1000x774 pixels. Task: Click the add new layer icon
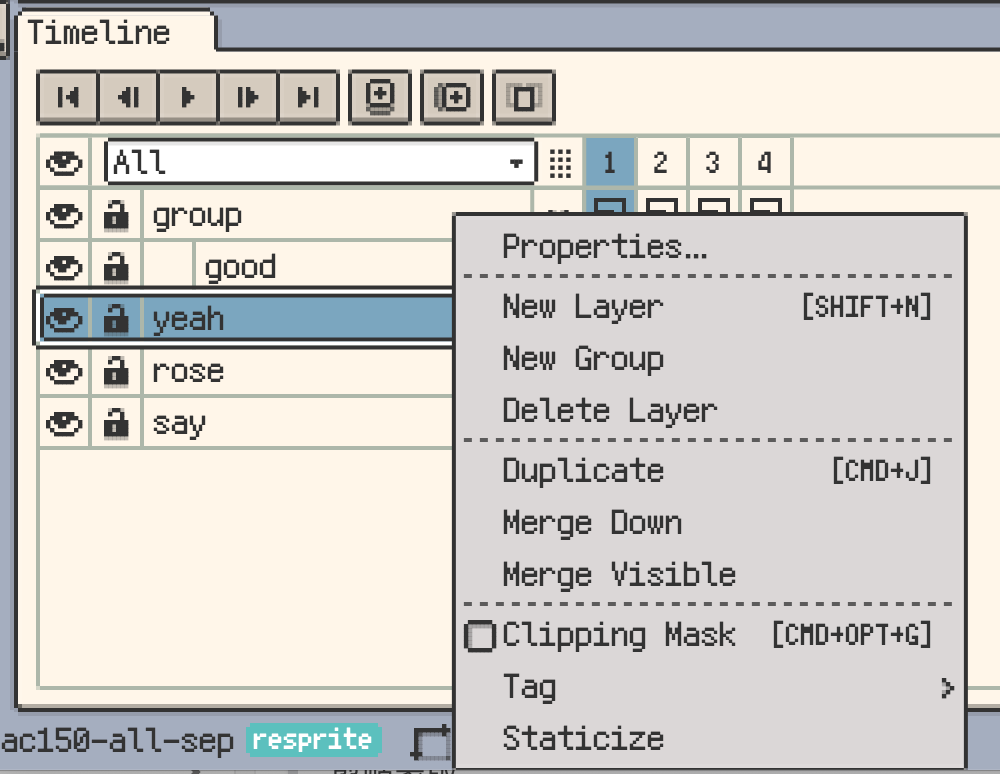[379, 97]
